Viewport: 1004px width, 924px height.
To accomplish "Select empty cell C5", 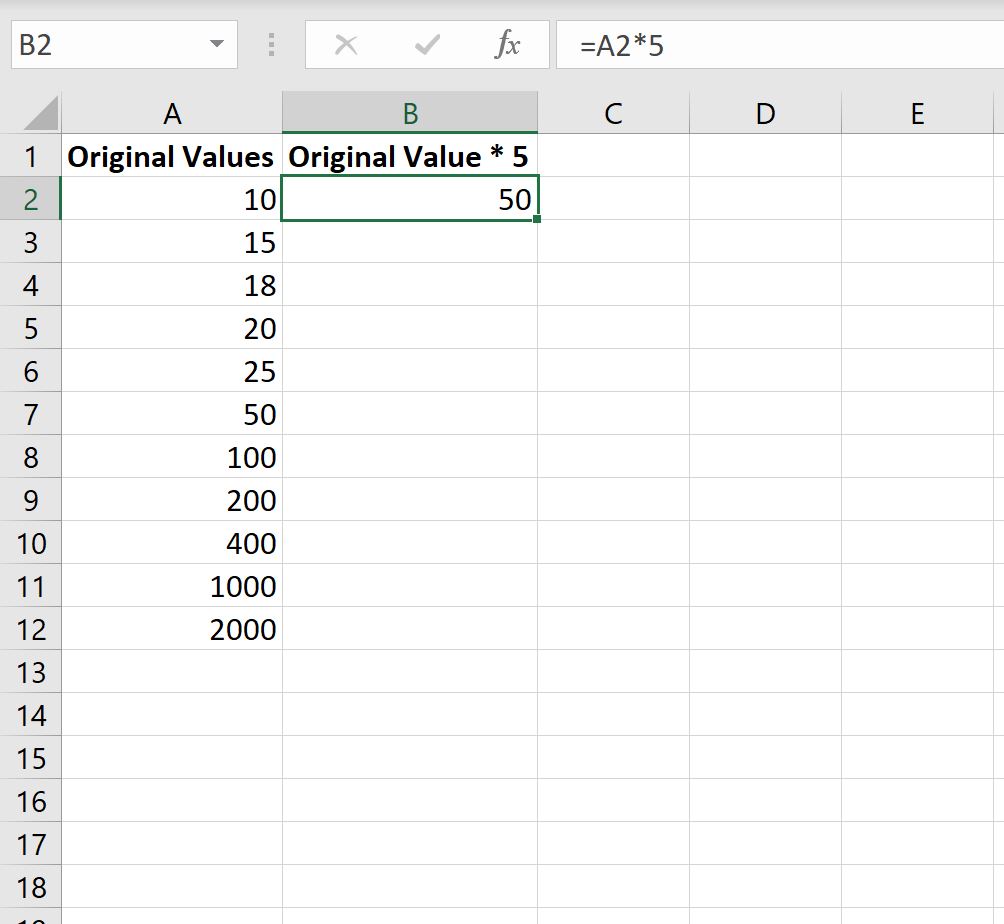I will 613,328.
